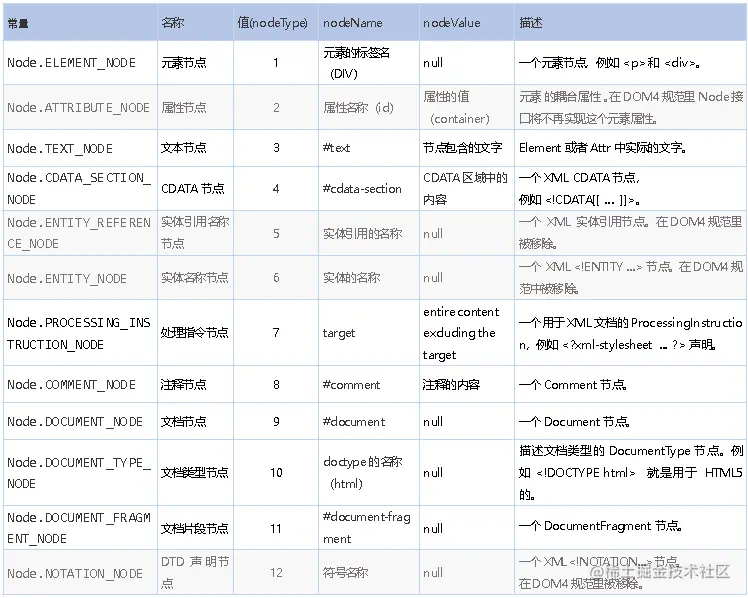This screenshot has height=598, width=748.
Task: Select the Node.TEXT_NODE constant cell
Action: (x=80, y=148)
